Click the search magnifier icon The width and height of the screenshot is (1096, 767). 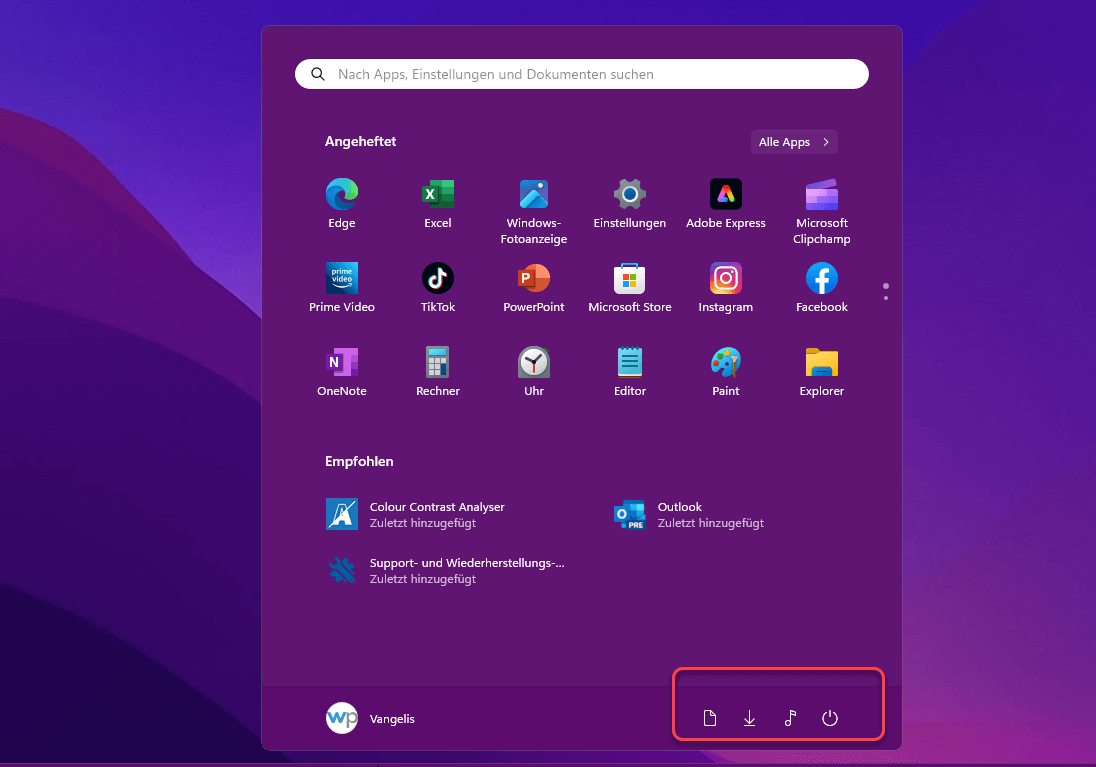[x=318, y=74]
